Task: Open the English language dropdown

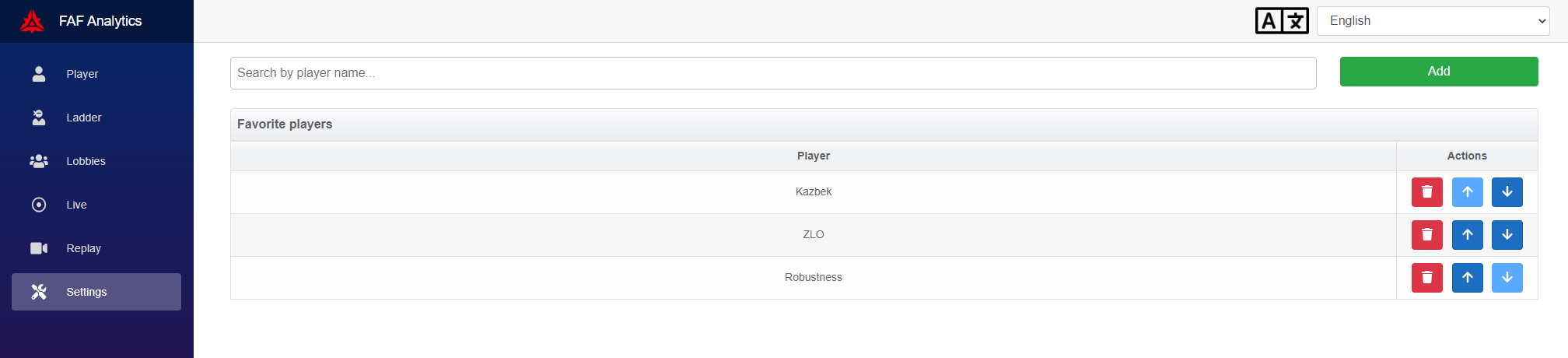Action: [x=1433, y=21]
